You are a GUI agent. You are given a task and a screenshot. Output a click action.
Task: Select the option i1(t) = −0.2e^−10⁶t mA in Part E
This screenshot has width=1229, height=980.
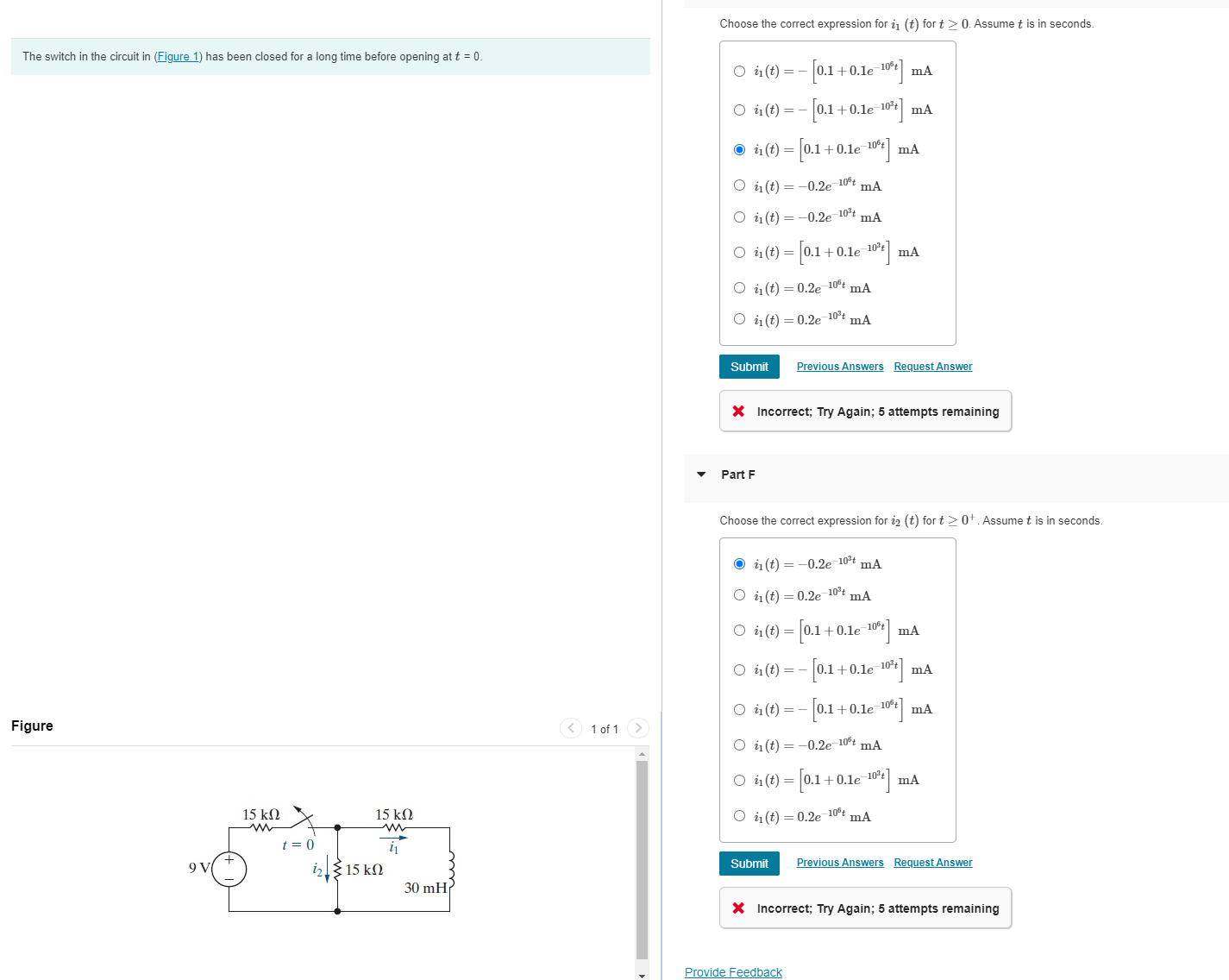pyautogui.click(x=739, y=184)
